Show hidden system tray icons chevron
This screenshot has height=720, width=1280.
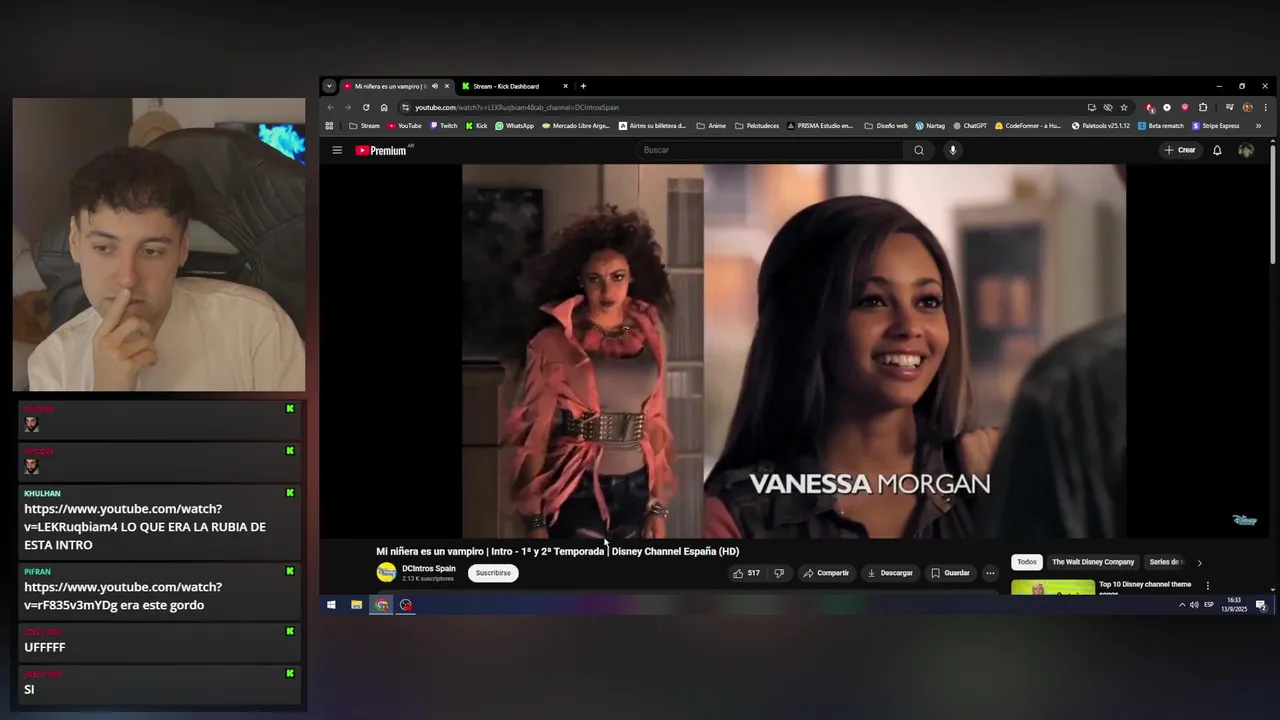[1182, 605]
